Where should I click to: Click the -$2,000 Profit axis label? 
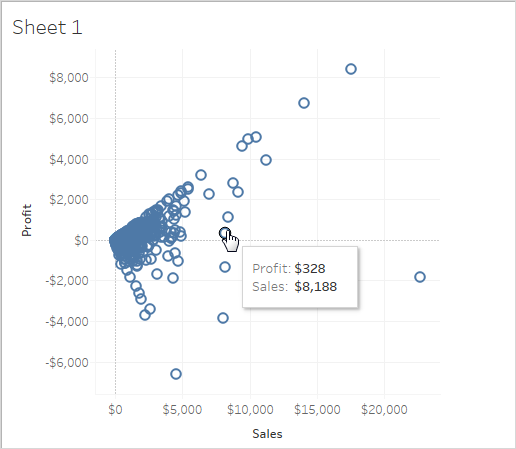(x=67, y=281)
